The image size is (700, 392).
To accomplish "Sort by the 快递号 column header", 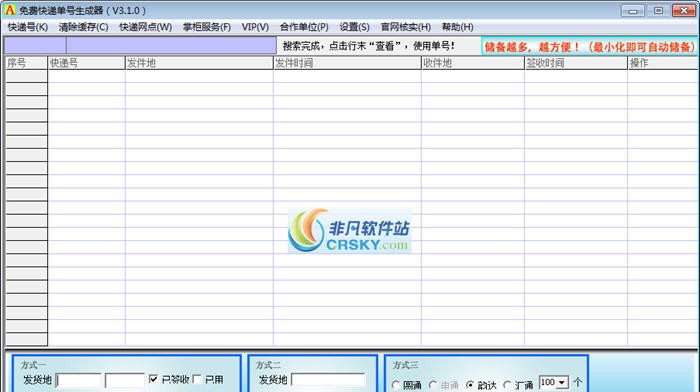I will [86, 63].
